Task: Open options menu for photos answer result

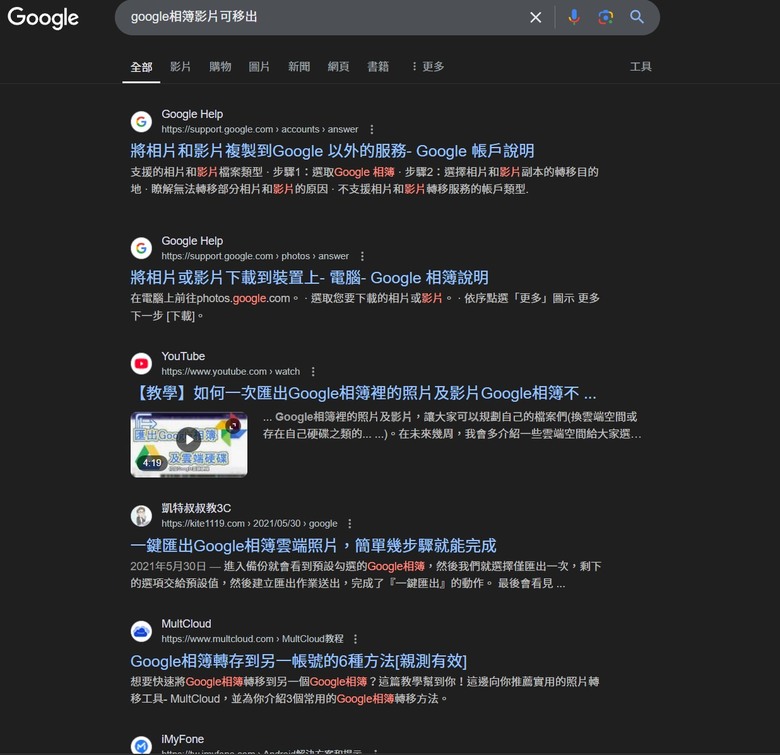Action: tap(362, 256)
